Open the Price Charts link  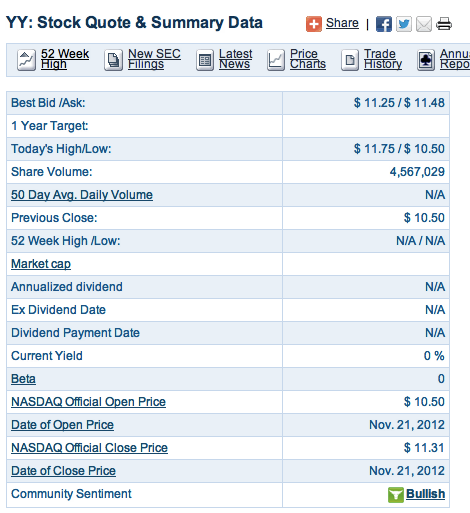click(x=308, y=59)
